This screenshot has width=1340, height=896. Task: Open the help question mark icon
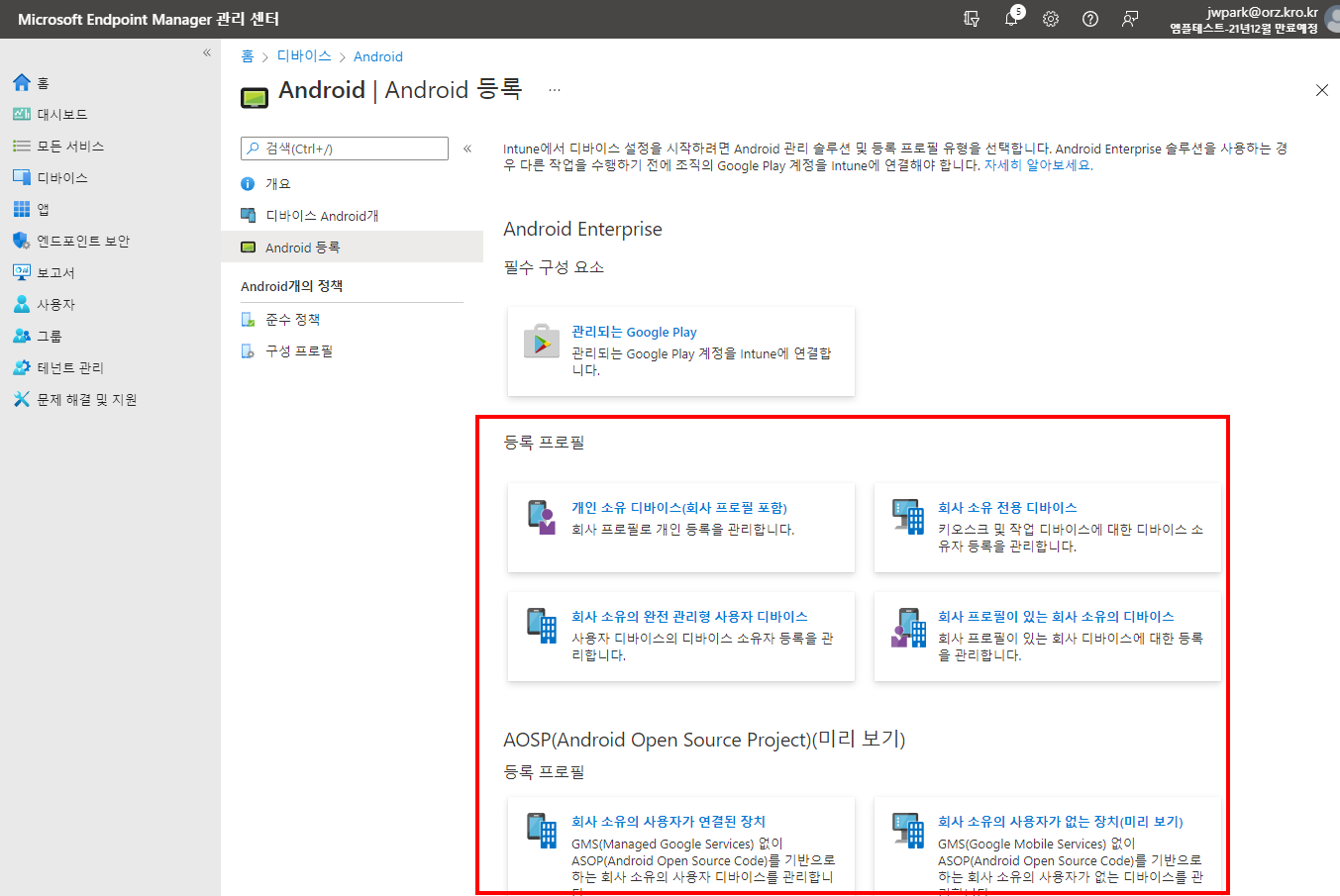pyautogui.click(x=1090, y=19)
